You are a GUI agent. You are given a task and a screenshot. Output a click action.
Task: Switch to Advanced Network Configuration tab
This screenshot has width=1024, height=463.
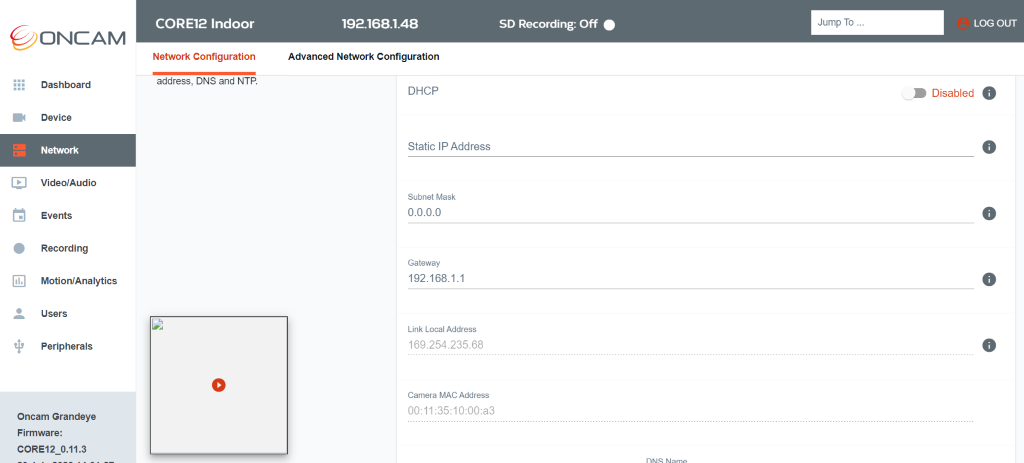pyautogui.click(x=364, y=57)
